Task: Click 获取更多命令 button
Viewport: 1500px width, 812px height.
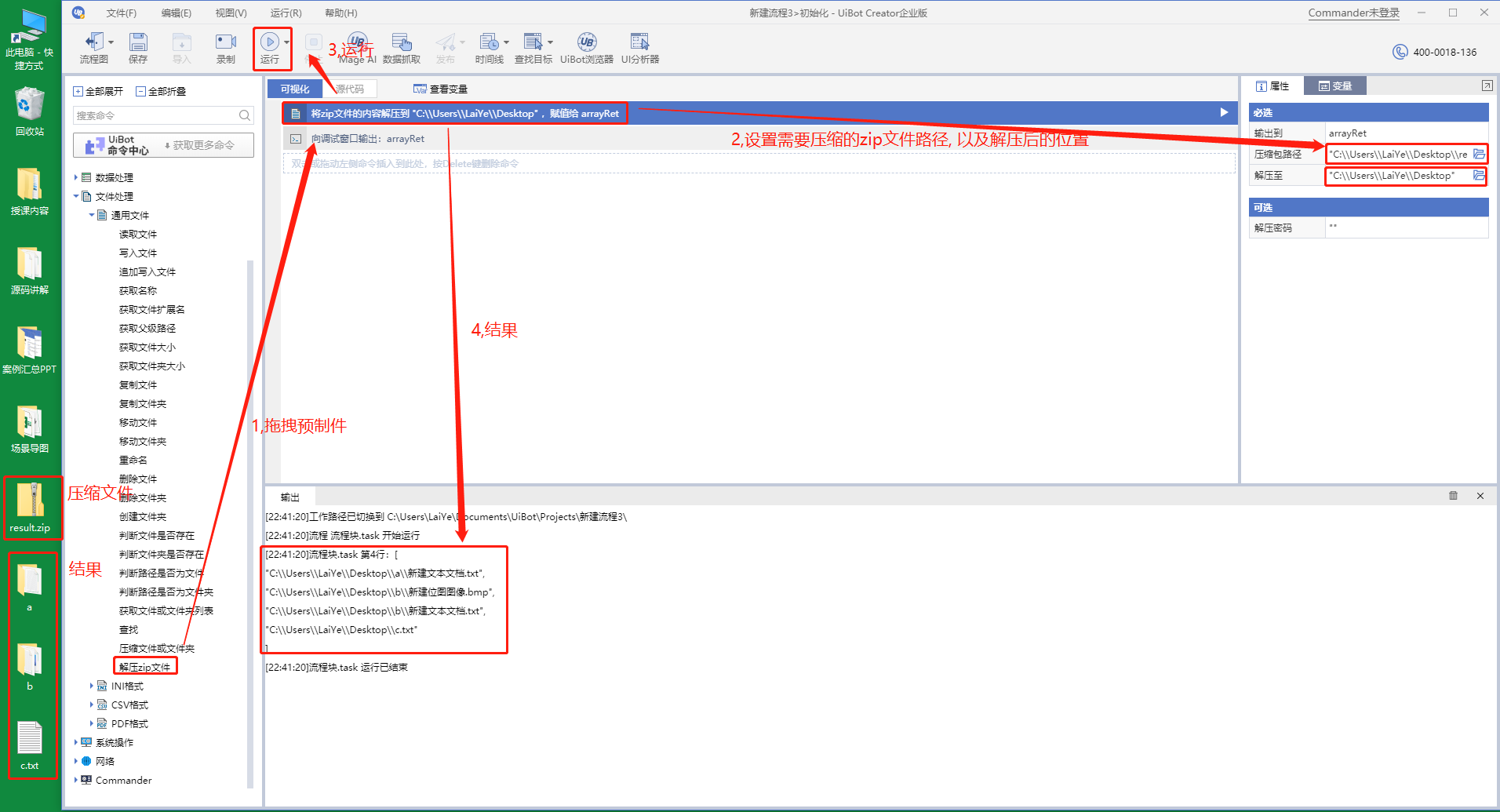Action: tap(199, 145)
